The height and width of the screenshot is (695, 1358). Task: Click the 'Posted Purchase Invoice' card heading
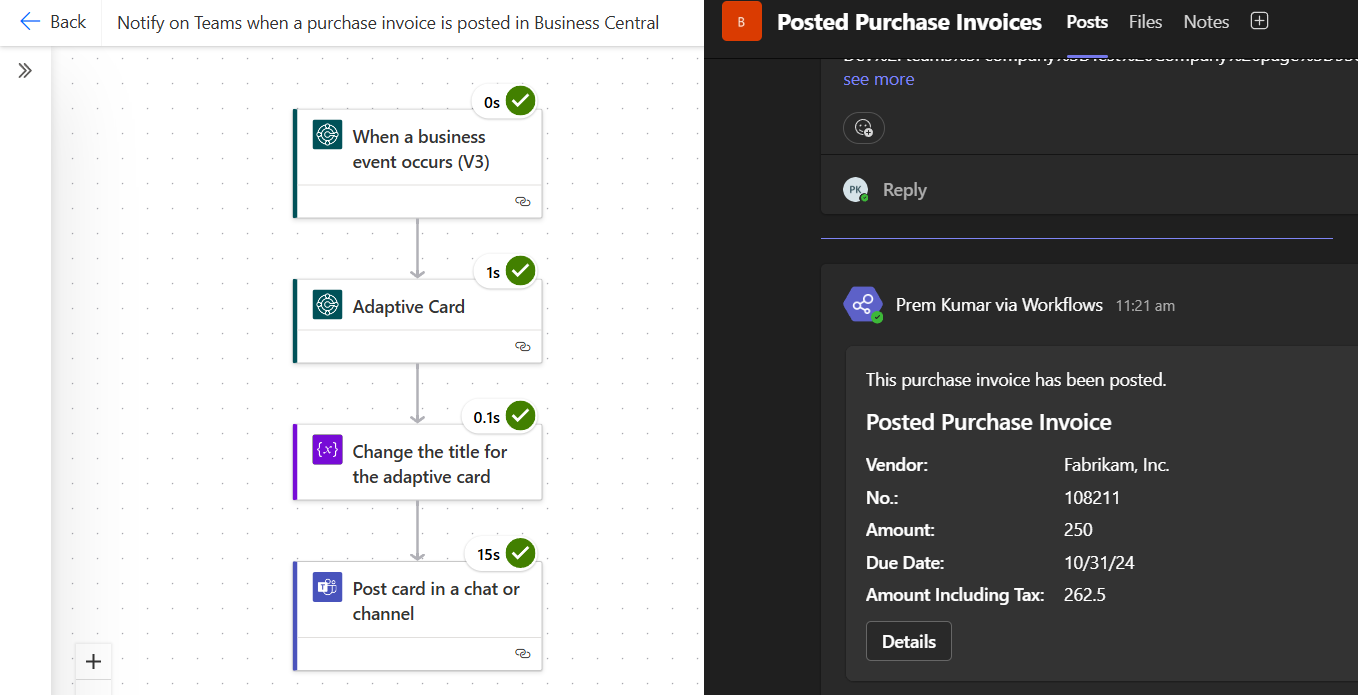[989, 422]
